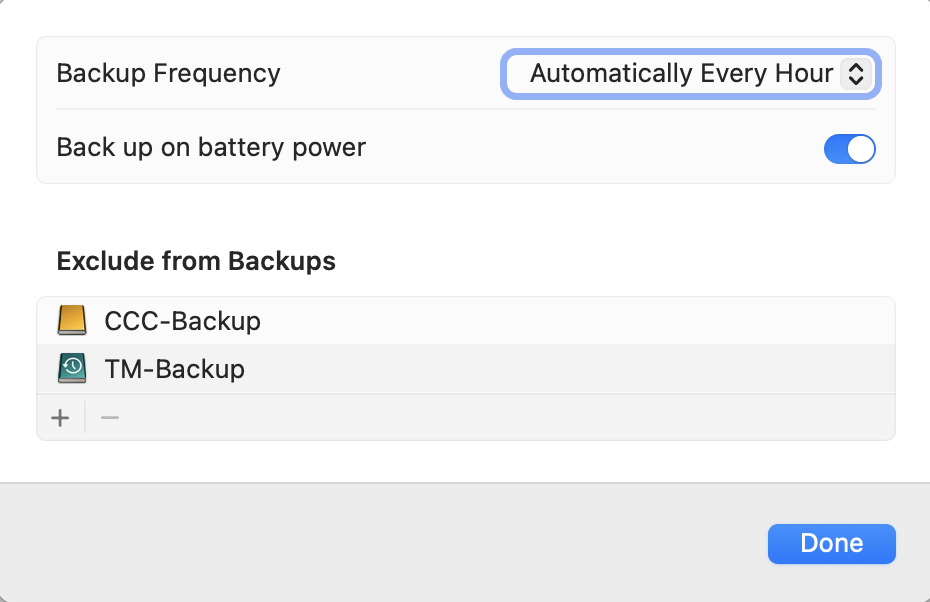
Task: Add an exclusion using the plus icon
Action: tap(61, 418)
